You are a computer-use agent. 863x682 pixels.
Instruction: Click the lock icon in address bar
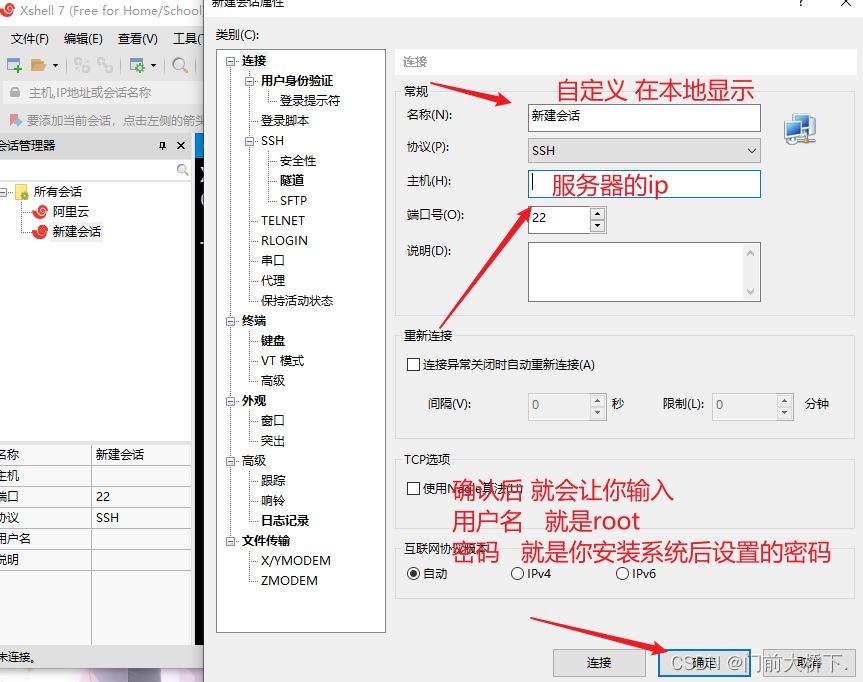coord(15,92)
